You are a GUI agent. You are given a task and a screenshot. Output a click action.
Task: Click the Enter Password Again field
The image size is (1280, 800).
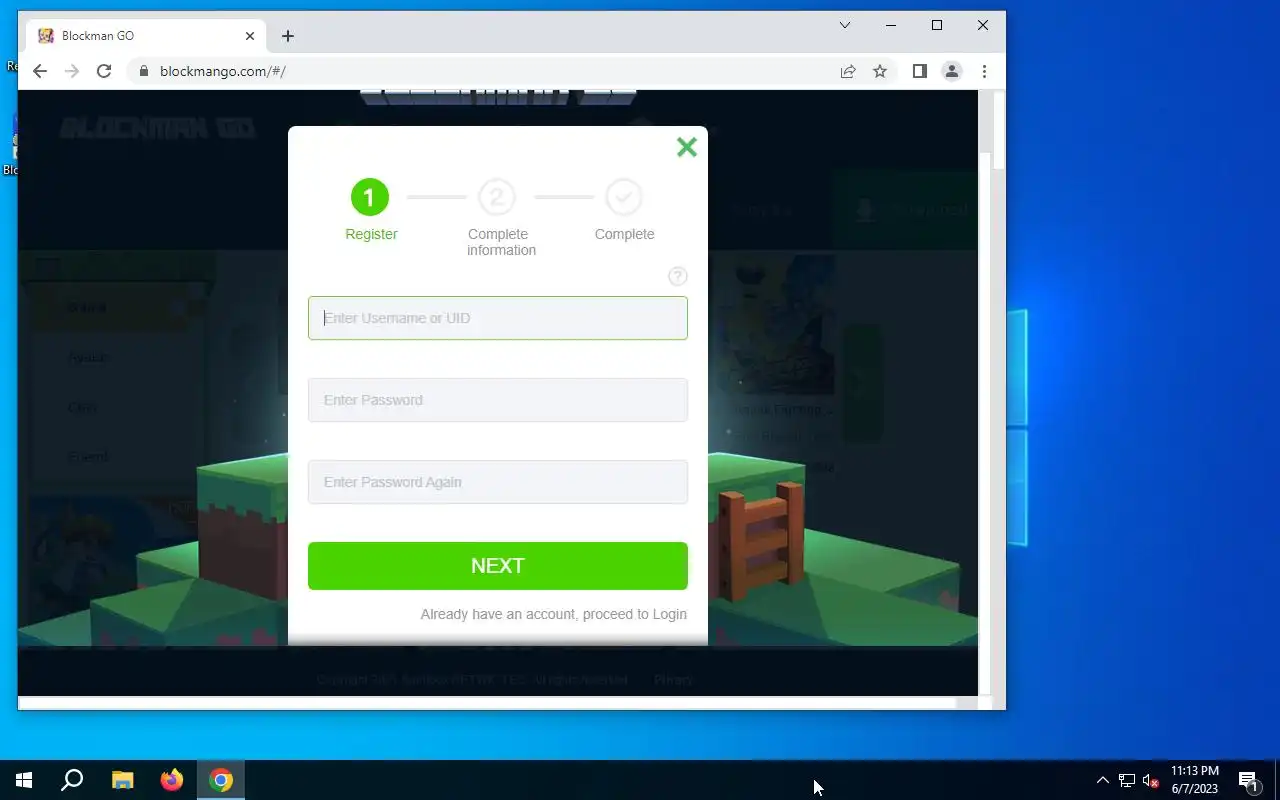pyautogui.click(x=497, y=482)
